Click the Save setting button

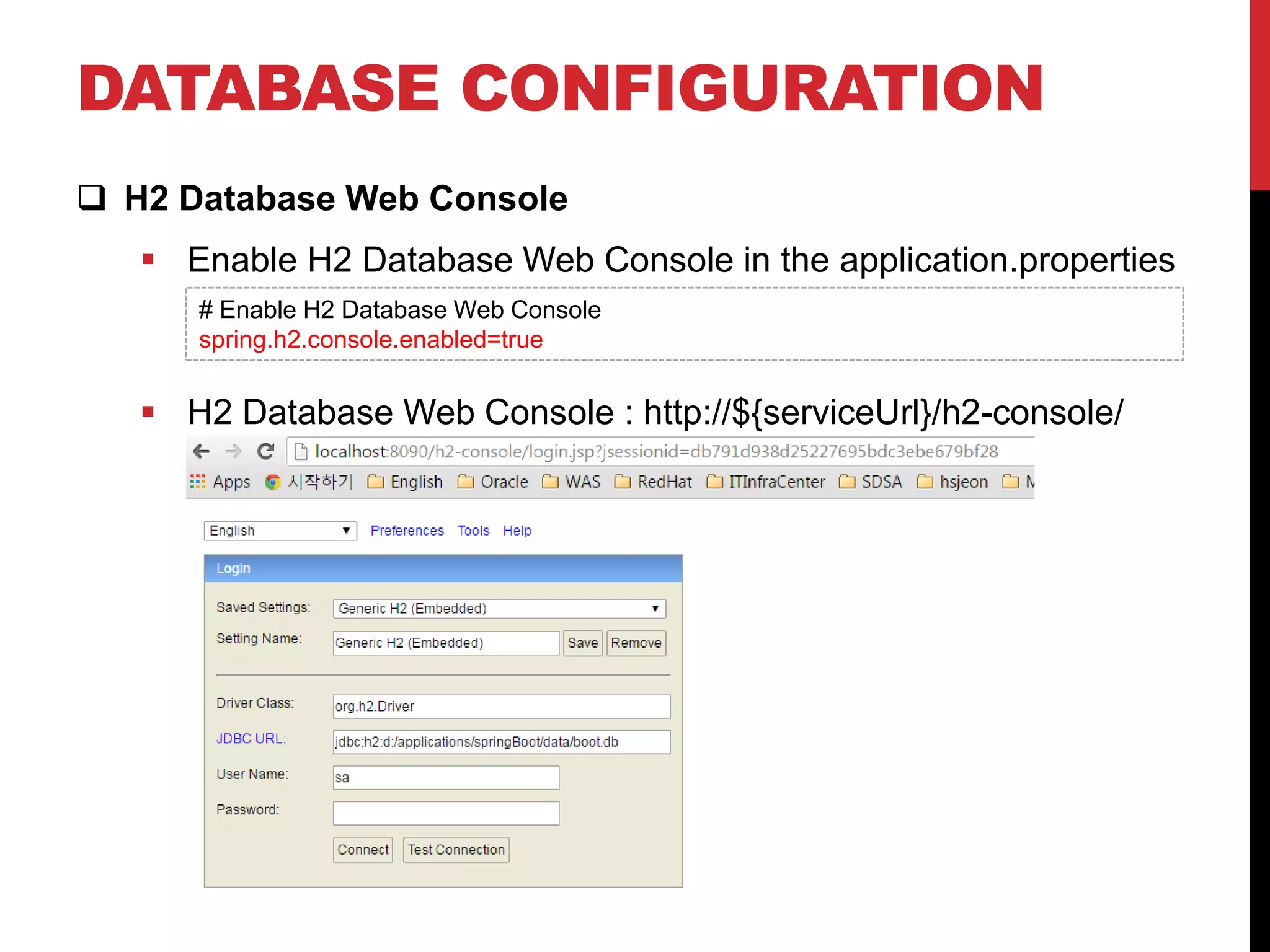(x=582, y=643)
